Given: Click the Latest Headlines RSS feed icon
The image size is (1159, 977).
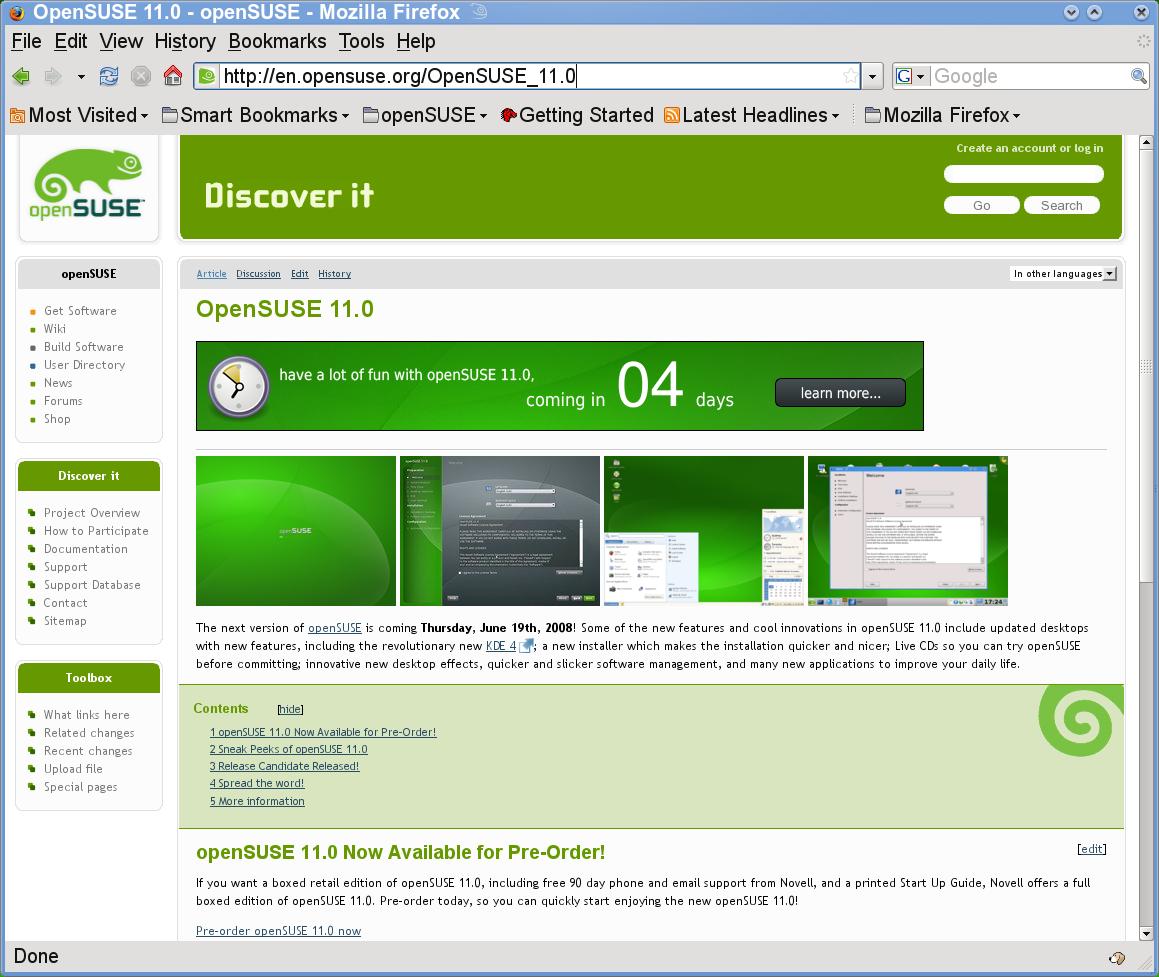Looking at the screenshot, I should pyautogui.click(x=672, y=115).
